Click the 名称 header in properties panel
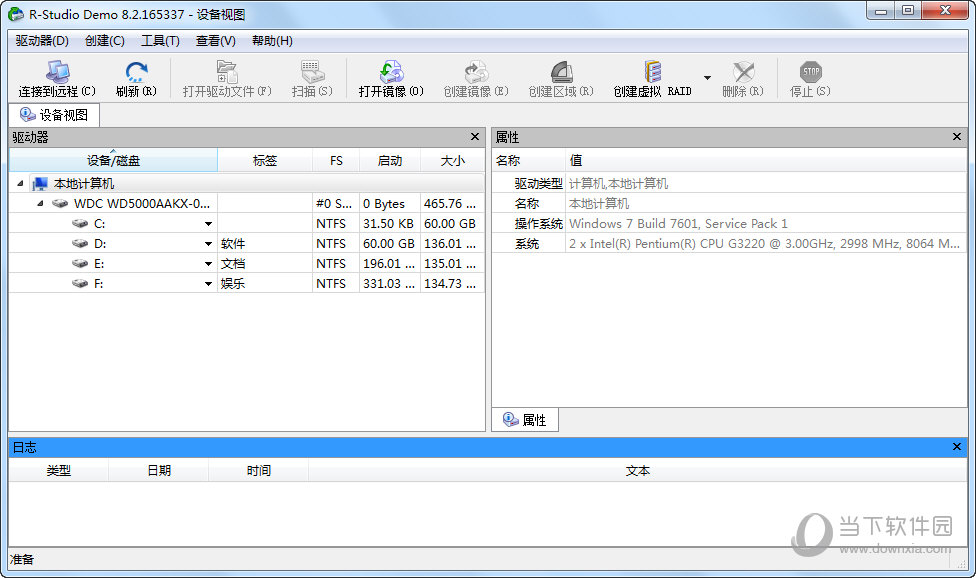Image resolution: width=976 pixels, height=578 pixels. click(528, 161)
